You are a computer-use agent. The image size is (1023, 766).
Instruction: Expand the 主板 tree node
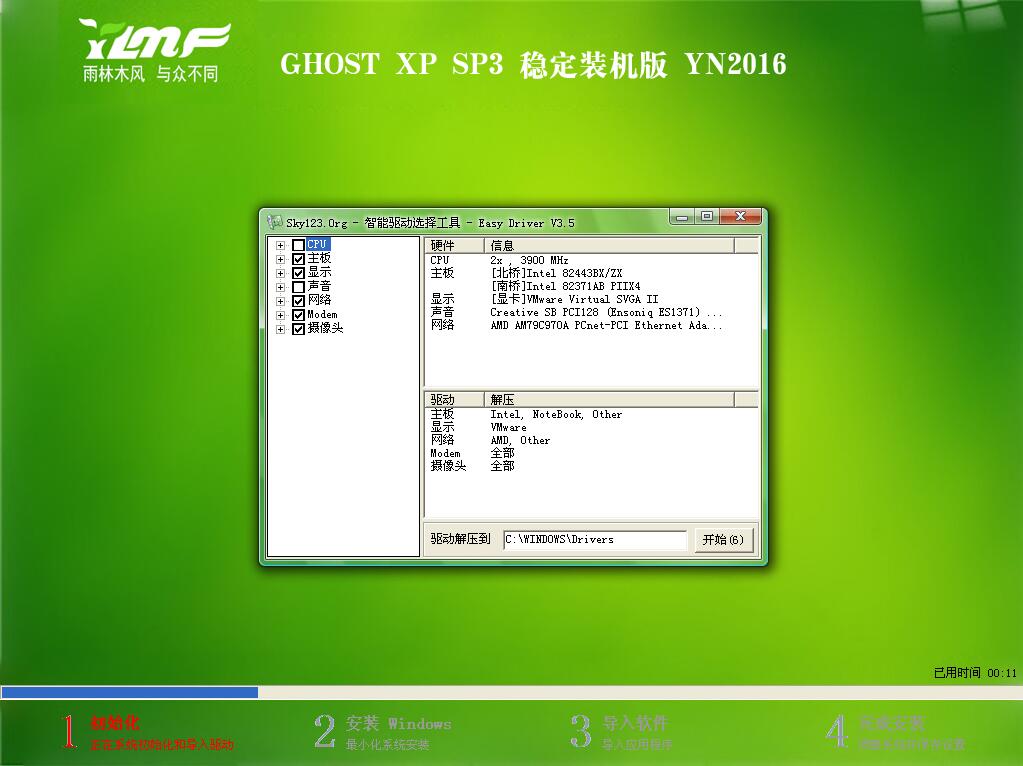click(x=281, y=259)
